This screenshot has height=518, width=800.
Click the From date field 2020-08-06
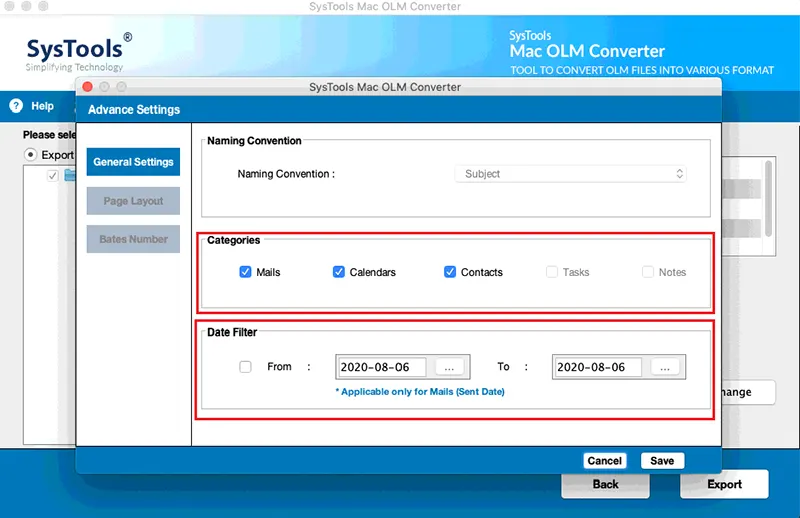[382, 367]
